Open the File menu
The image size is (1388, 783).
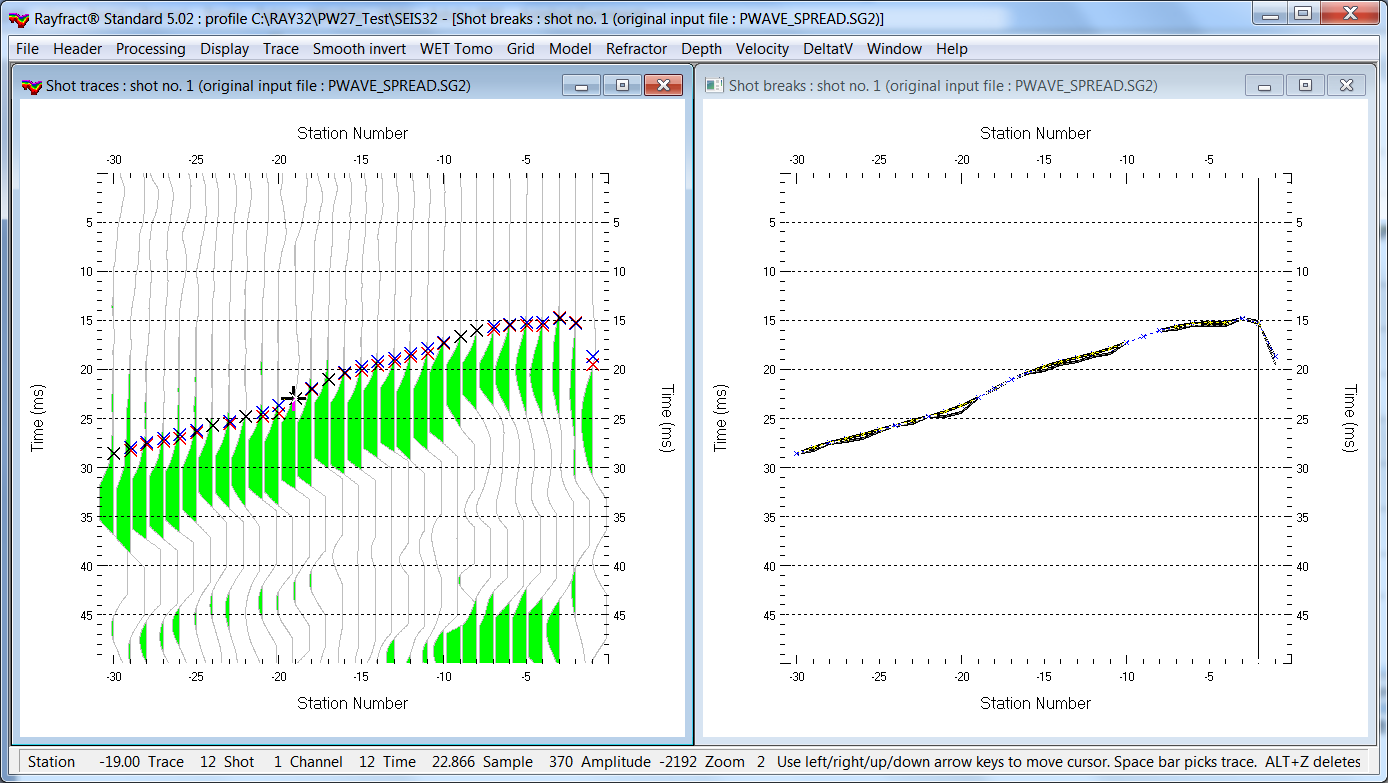point(27,49)
